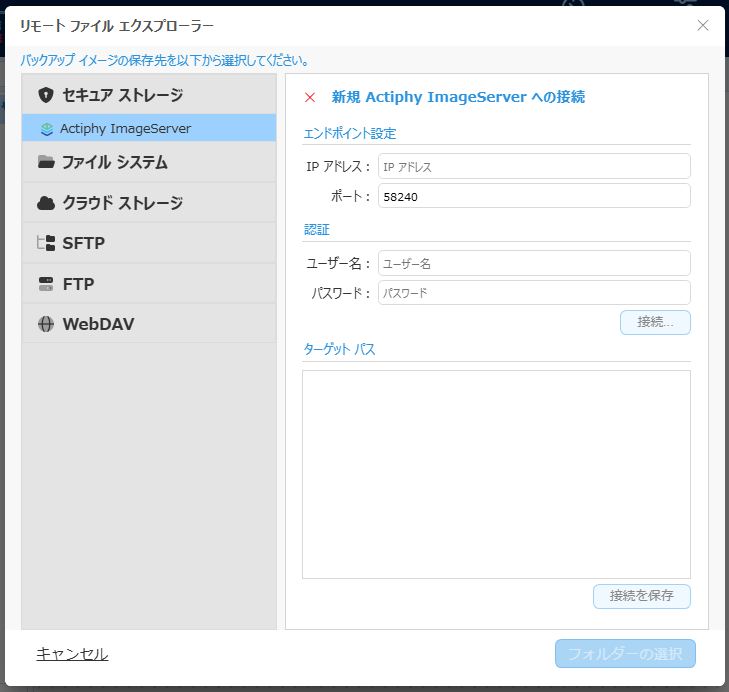Click the FTP server icon
Screen dimensions: 729x692
pos(46,284)
